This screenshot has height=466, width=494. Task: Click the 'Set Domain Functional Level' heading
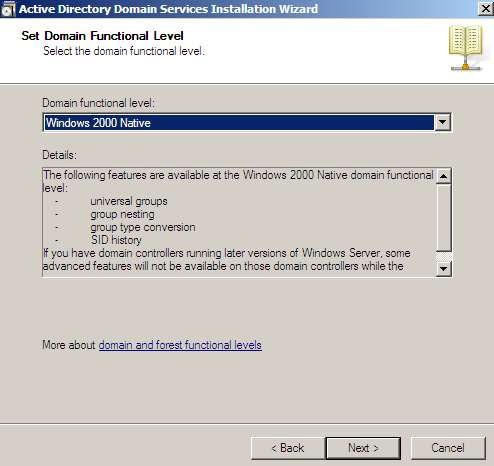(x=102, y=36)
